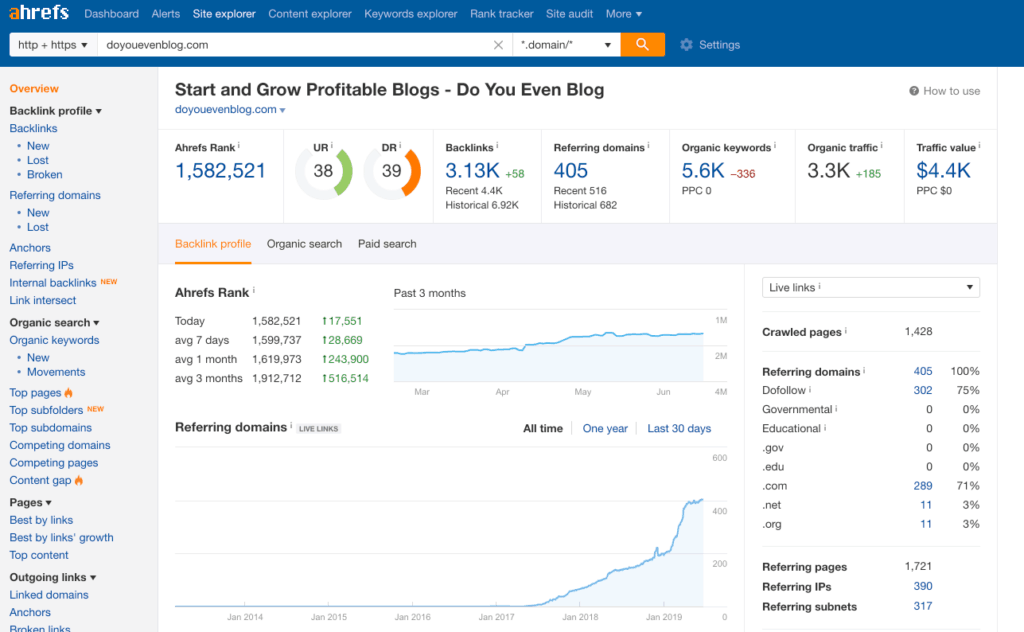
Task: Click the UR 38 score gauge
Action: pos(324,172)
